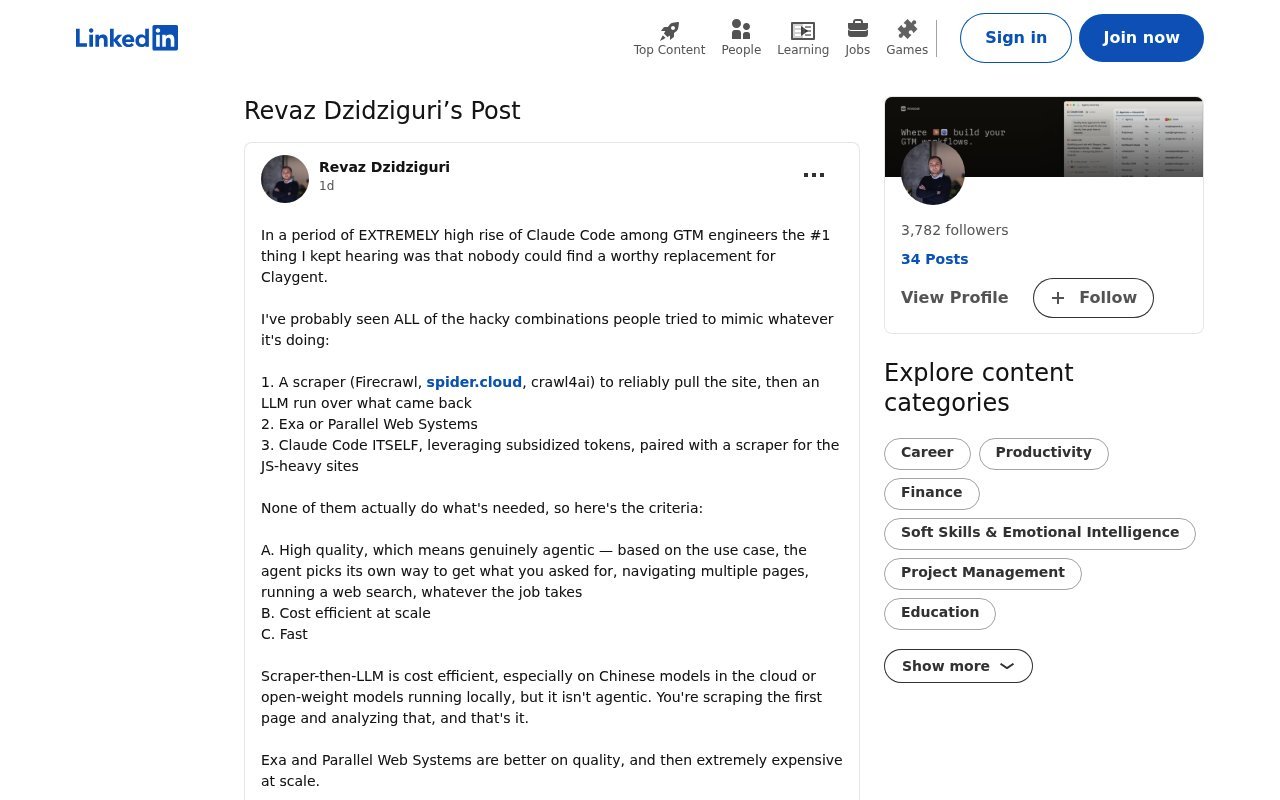Open Revaz Dzidziguri's avatar in the post header
1280x800 pixels.
coord(285,179)
